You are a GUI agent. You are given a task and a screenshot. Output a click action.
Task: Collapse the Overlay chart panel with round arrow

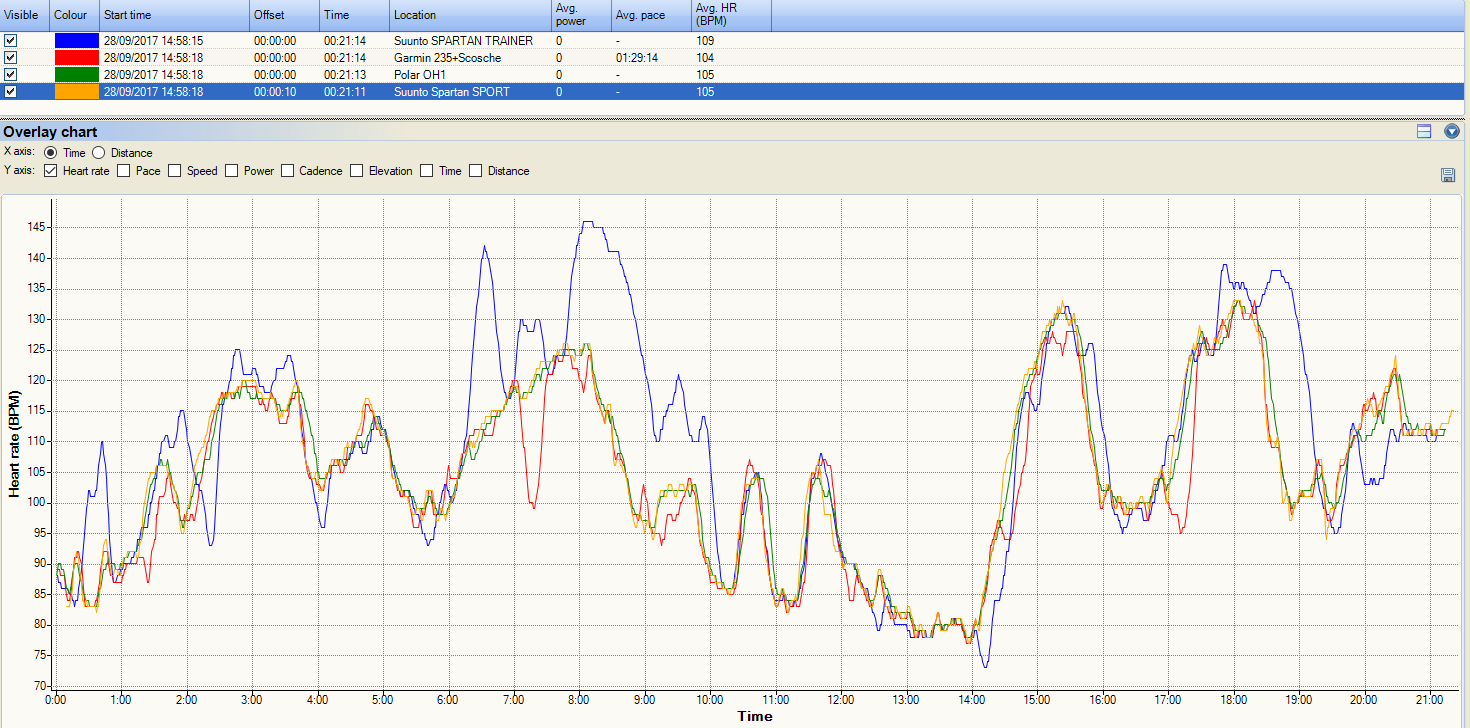point(1452,132)
